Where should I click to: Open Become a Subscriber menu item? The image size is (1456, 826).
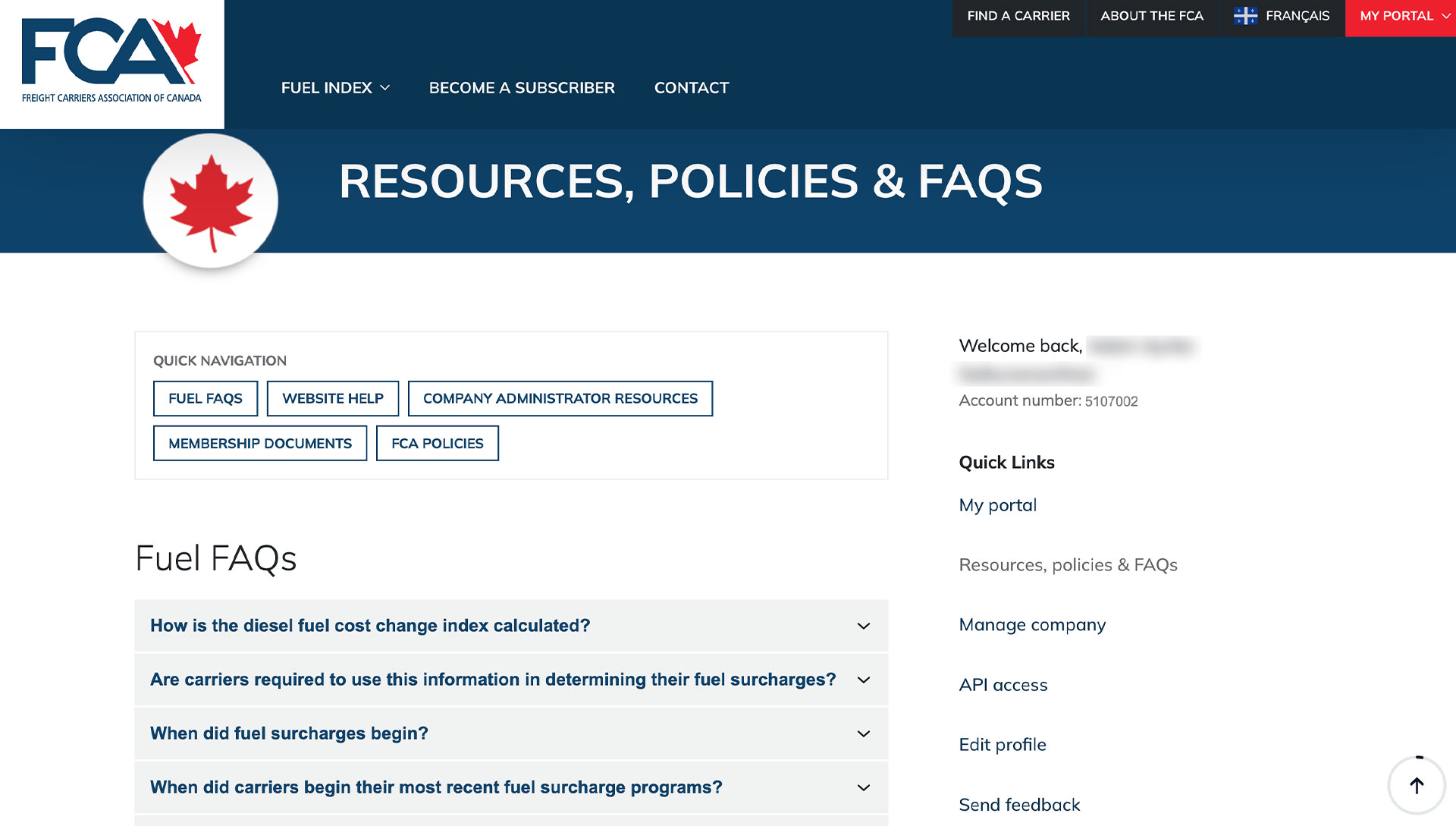(x=522, y=88)
